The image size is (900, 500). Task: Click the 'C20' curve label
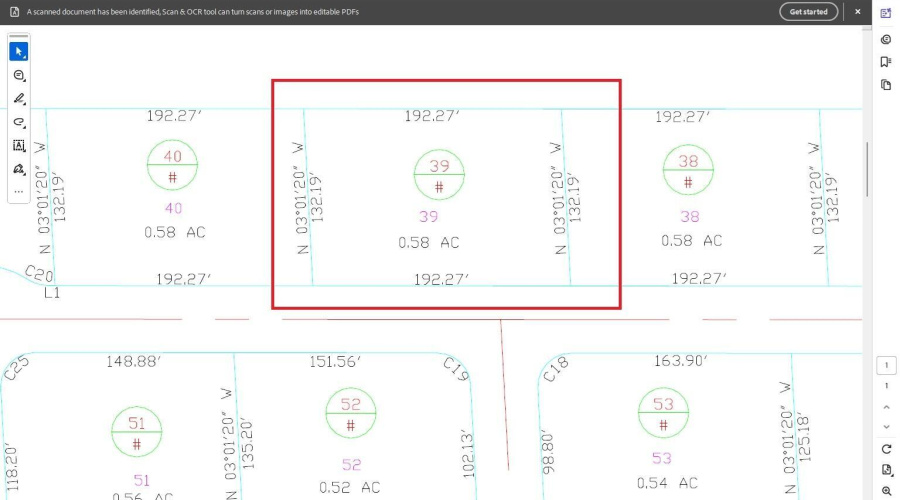click(x=39, y=274)
